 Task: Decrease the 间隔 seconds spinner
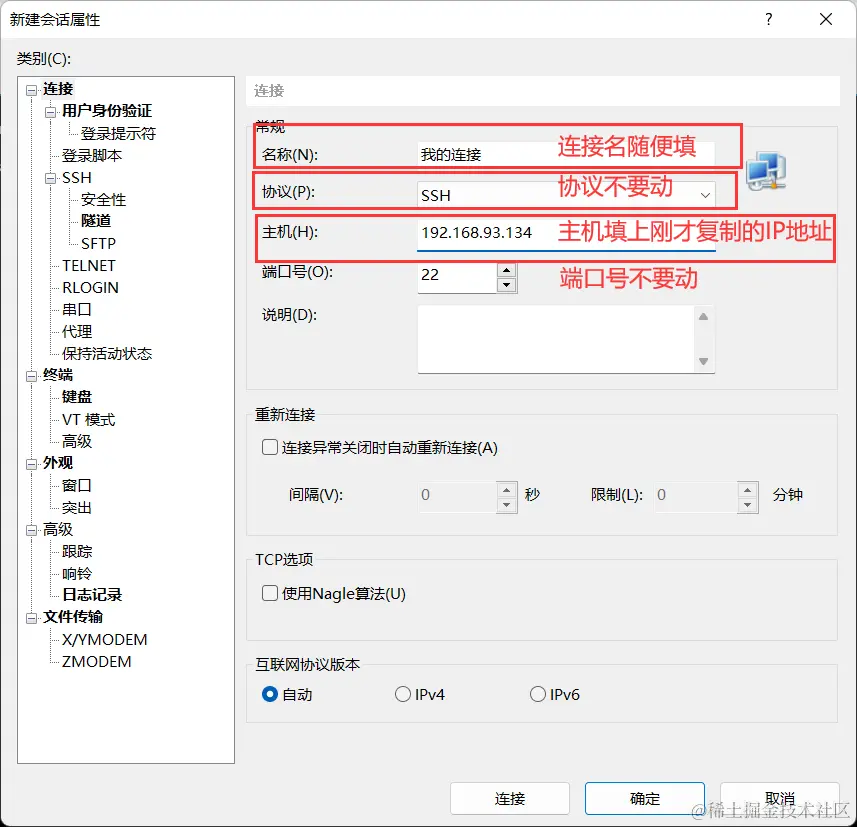click(507, 505)
